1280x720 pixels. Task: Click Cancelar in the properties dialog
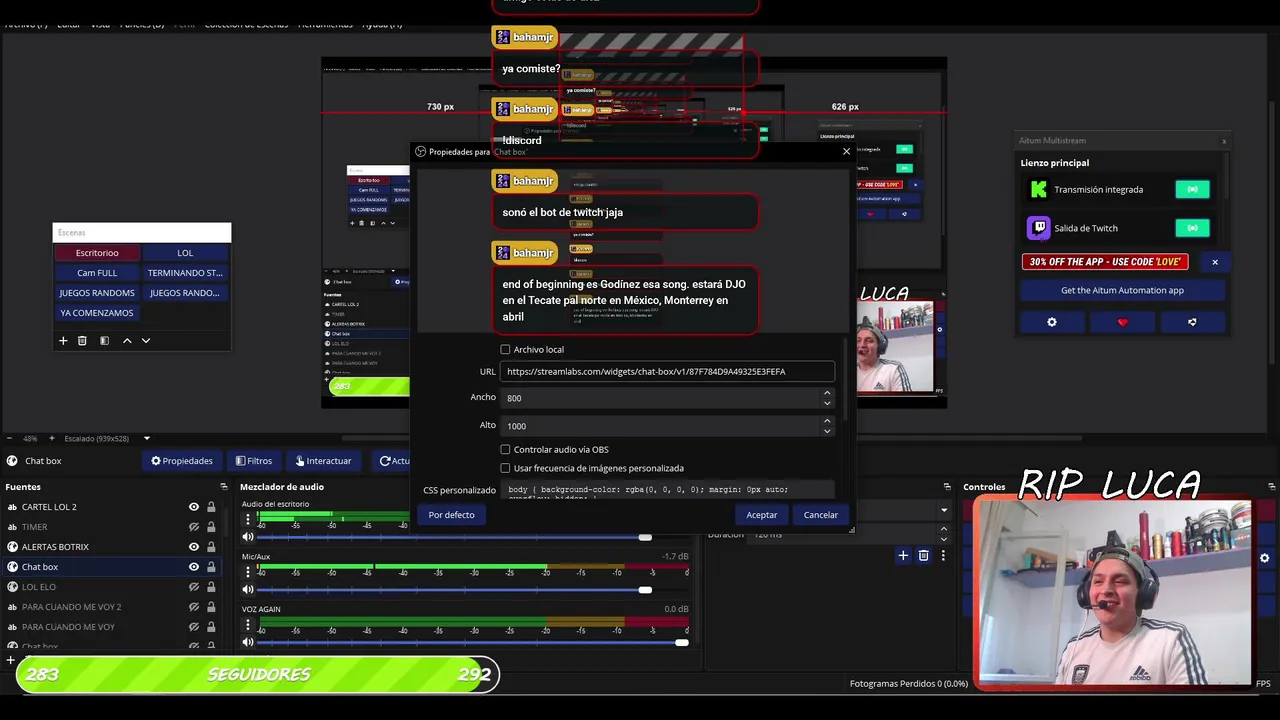coord(821,515)
